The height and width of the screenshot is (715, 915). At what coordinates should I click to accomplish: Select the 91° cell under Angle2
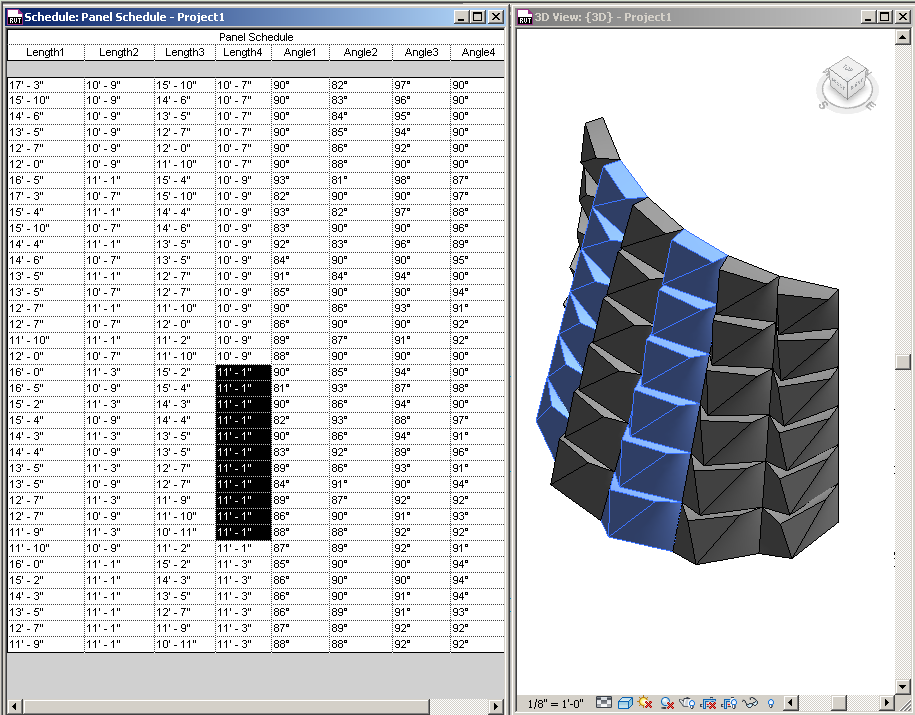click(x=361, y=484)
